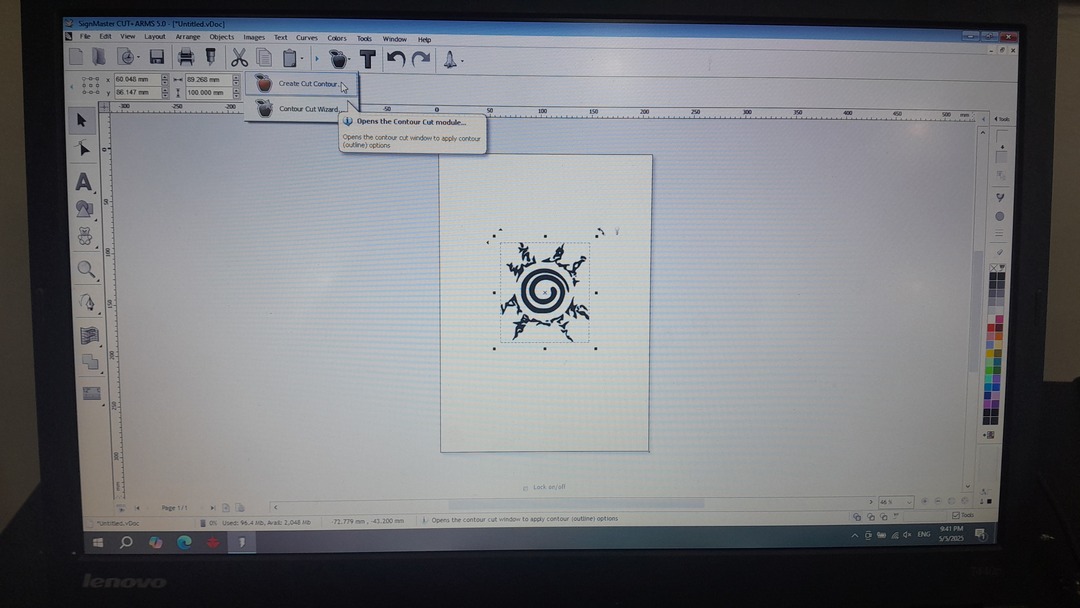This screenshot has width=1080, height=608.
Task: Open the recent files dropdown arrow
Action: tap(138, 58)
